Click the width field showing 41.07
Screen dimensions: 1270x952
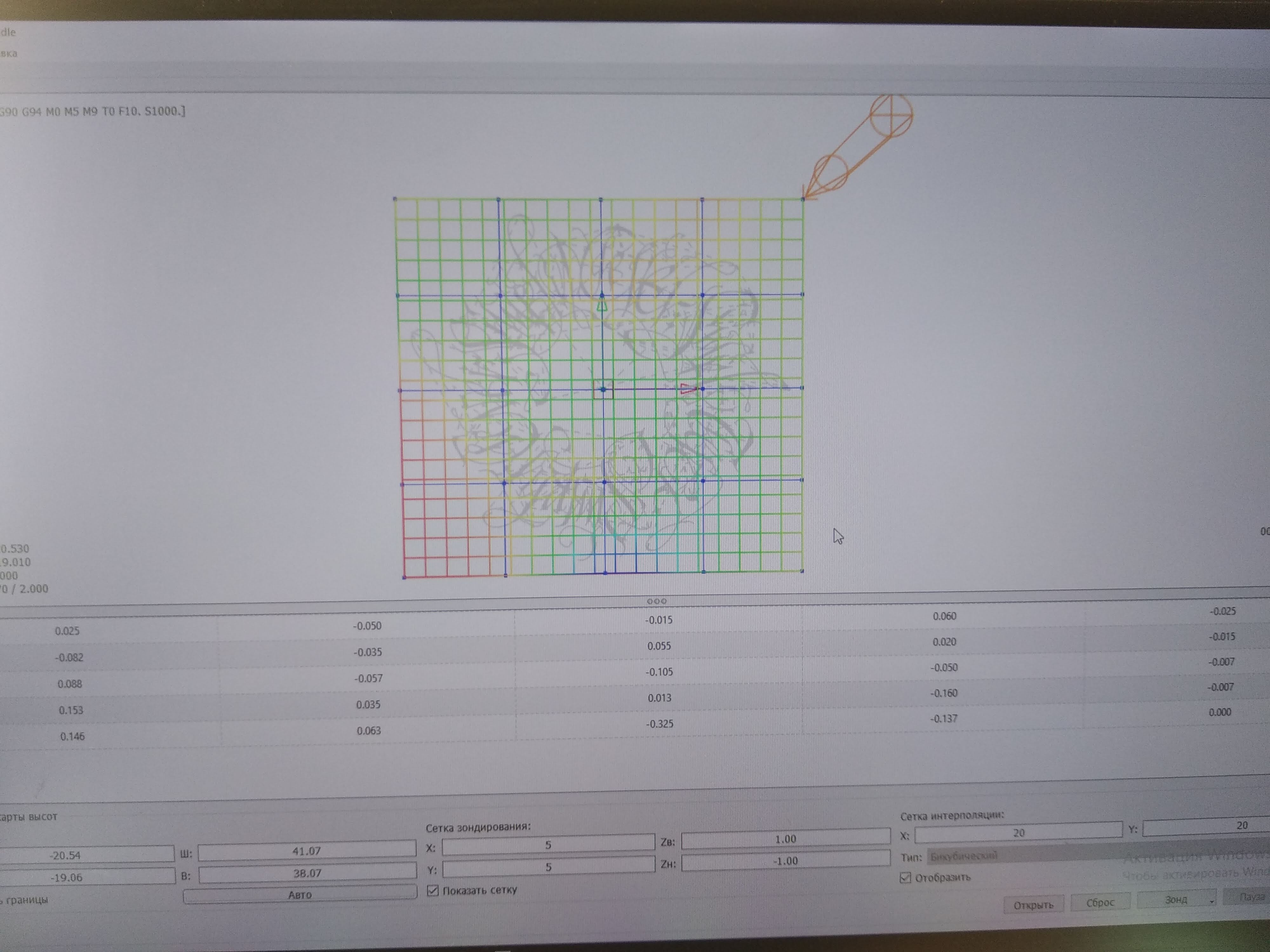(x=307, y=851)
